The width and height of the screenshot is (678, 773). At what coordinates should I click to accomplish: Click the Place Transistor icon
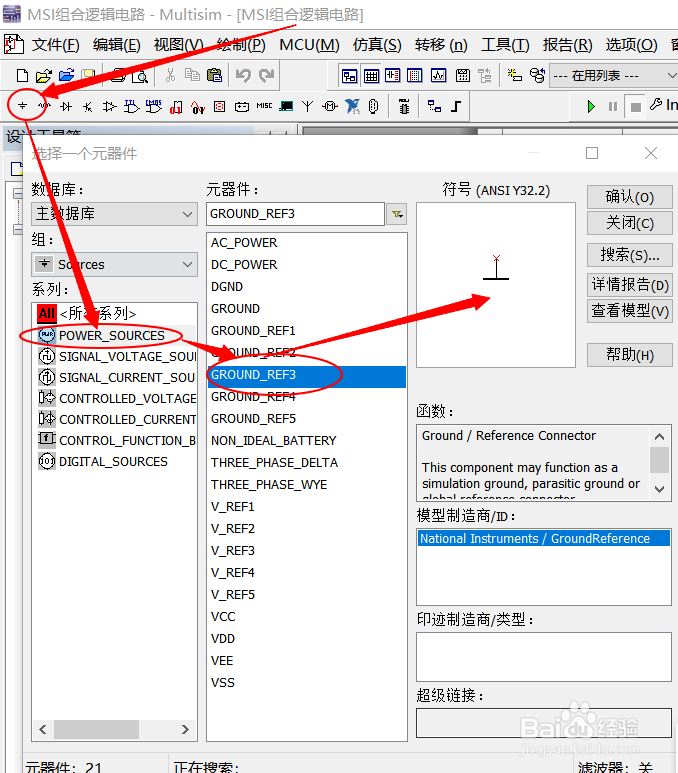coord(88,106)
